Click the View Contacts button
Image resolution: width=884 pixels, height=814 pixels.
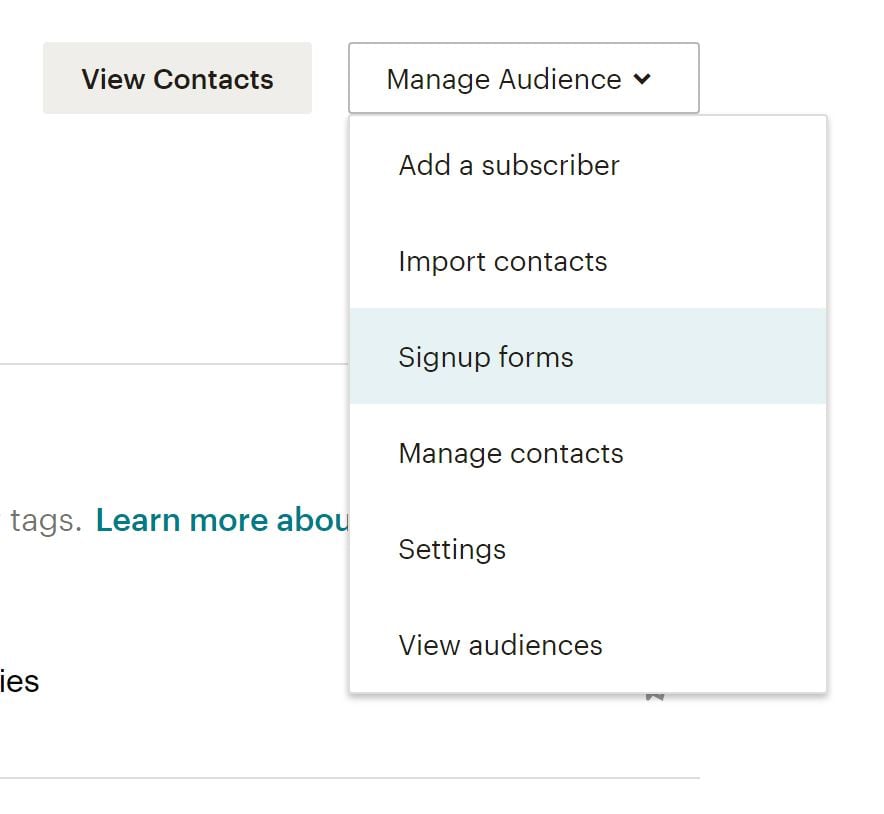[177, 79]
